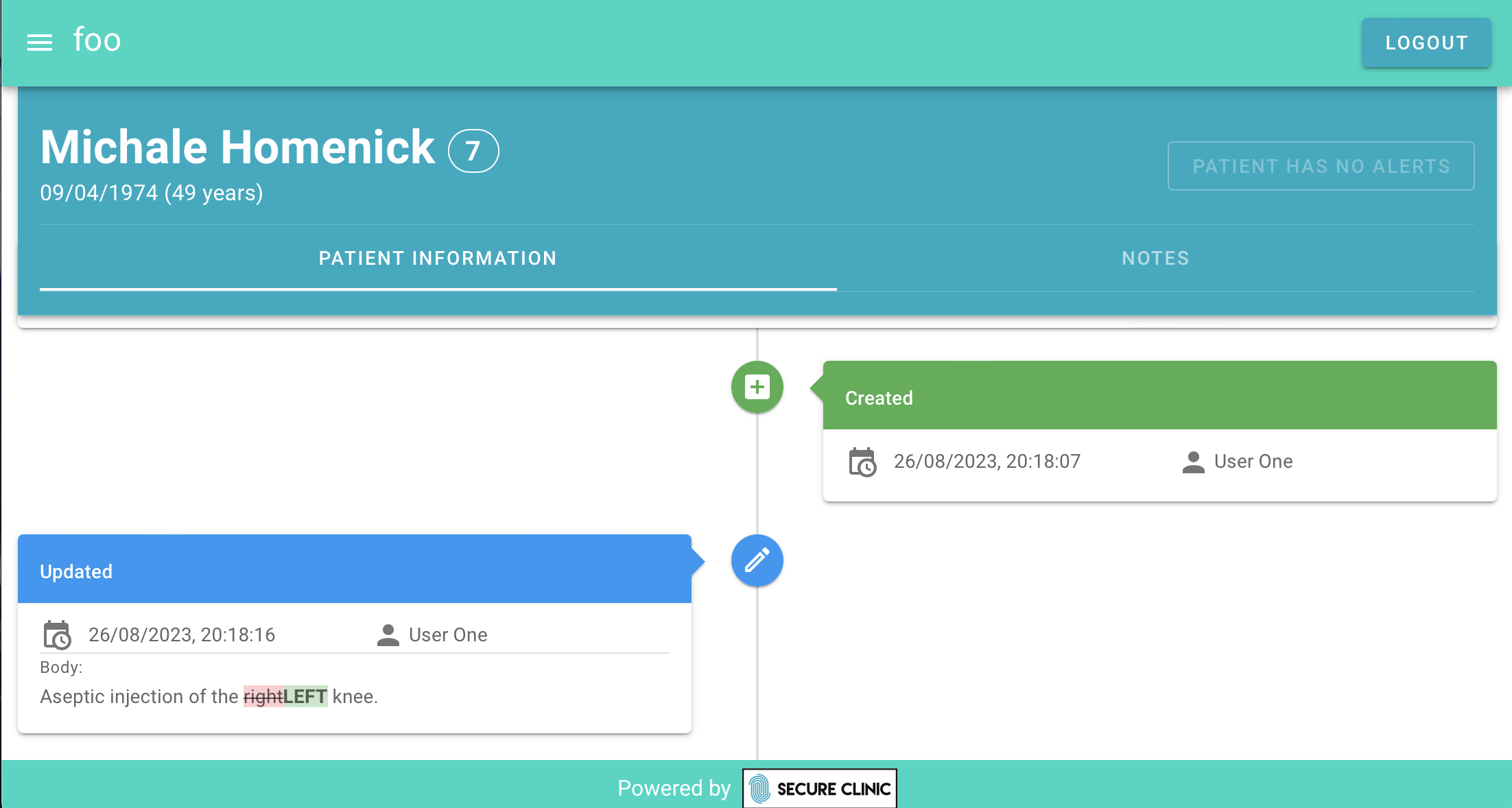This screenshot has height=808, width=1512.
Task: Click the Secure Clinic fingerprint logo
Action: [x=760, y=788]
